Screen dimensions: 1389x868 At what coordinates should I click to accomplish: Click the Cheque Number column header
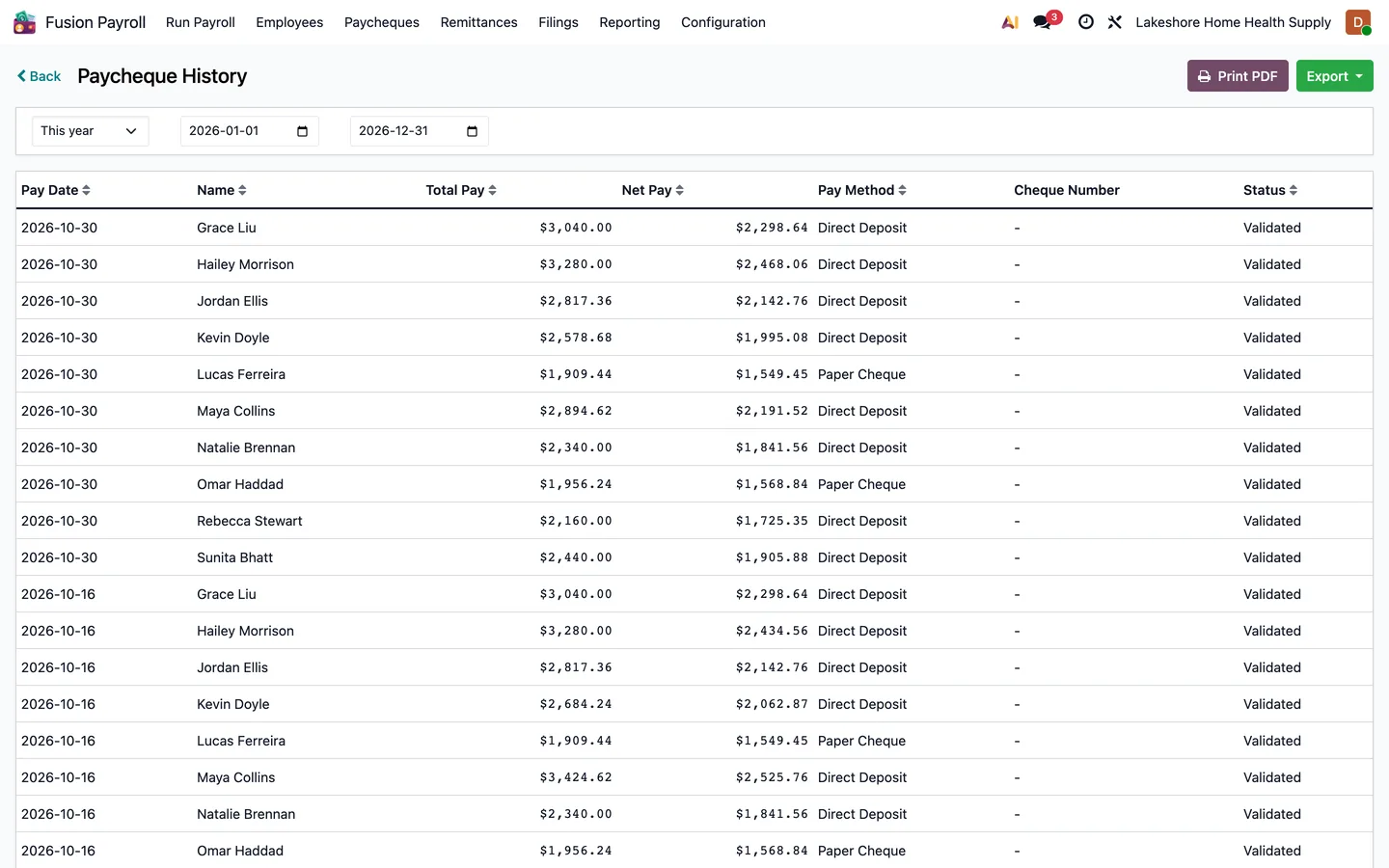click(1067, 190)
